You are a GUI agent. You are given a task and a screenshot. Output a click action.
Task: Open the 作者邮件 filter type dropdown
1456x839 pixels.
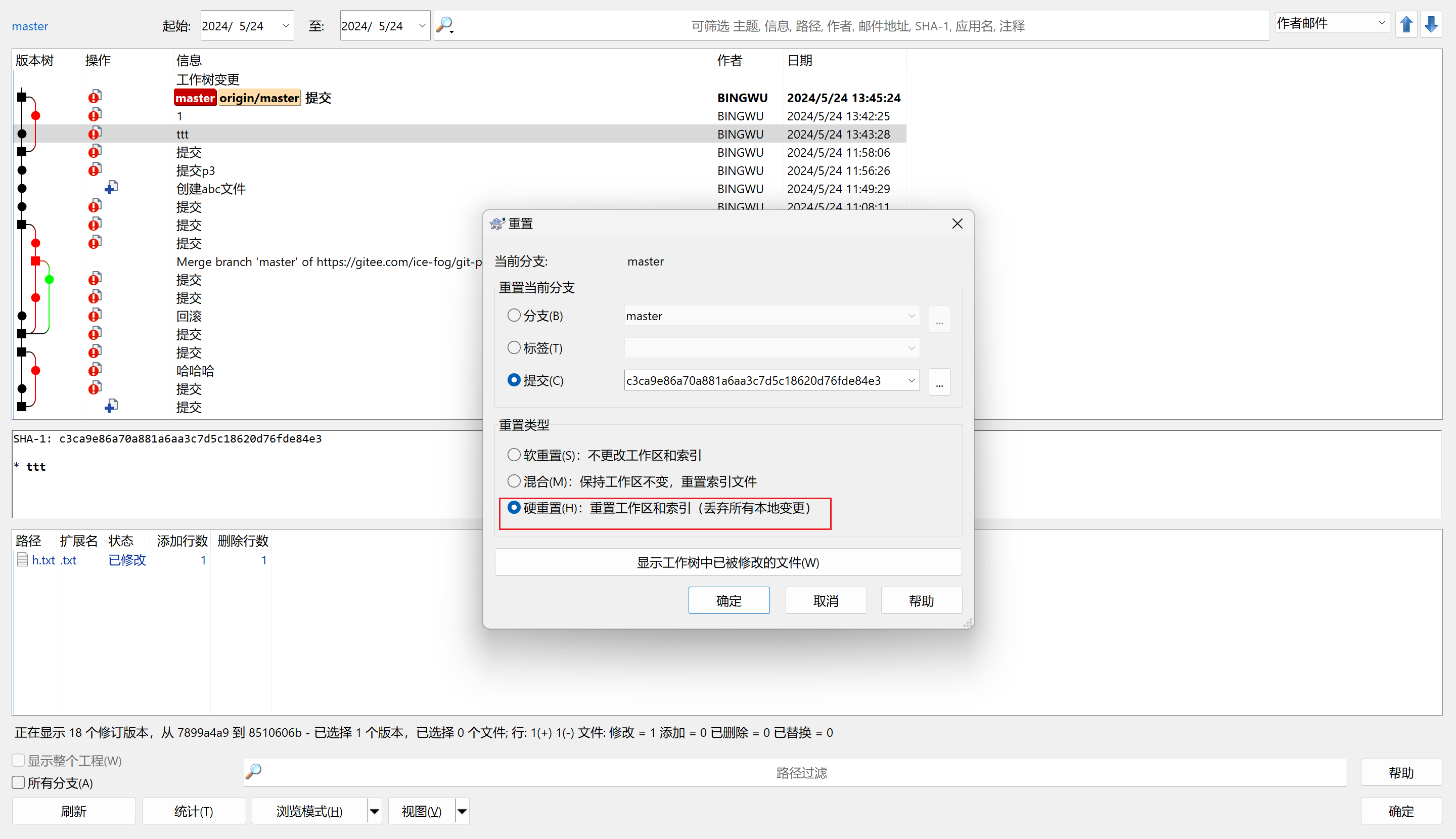click(x=1331, y=23)
